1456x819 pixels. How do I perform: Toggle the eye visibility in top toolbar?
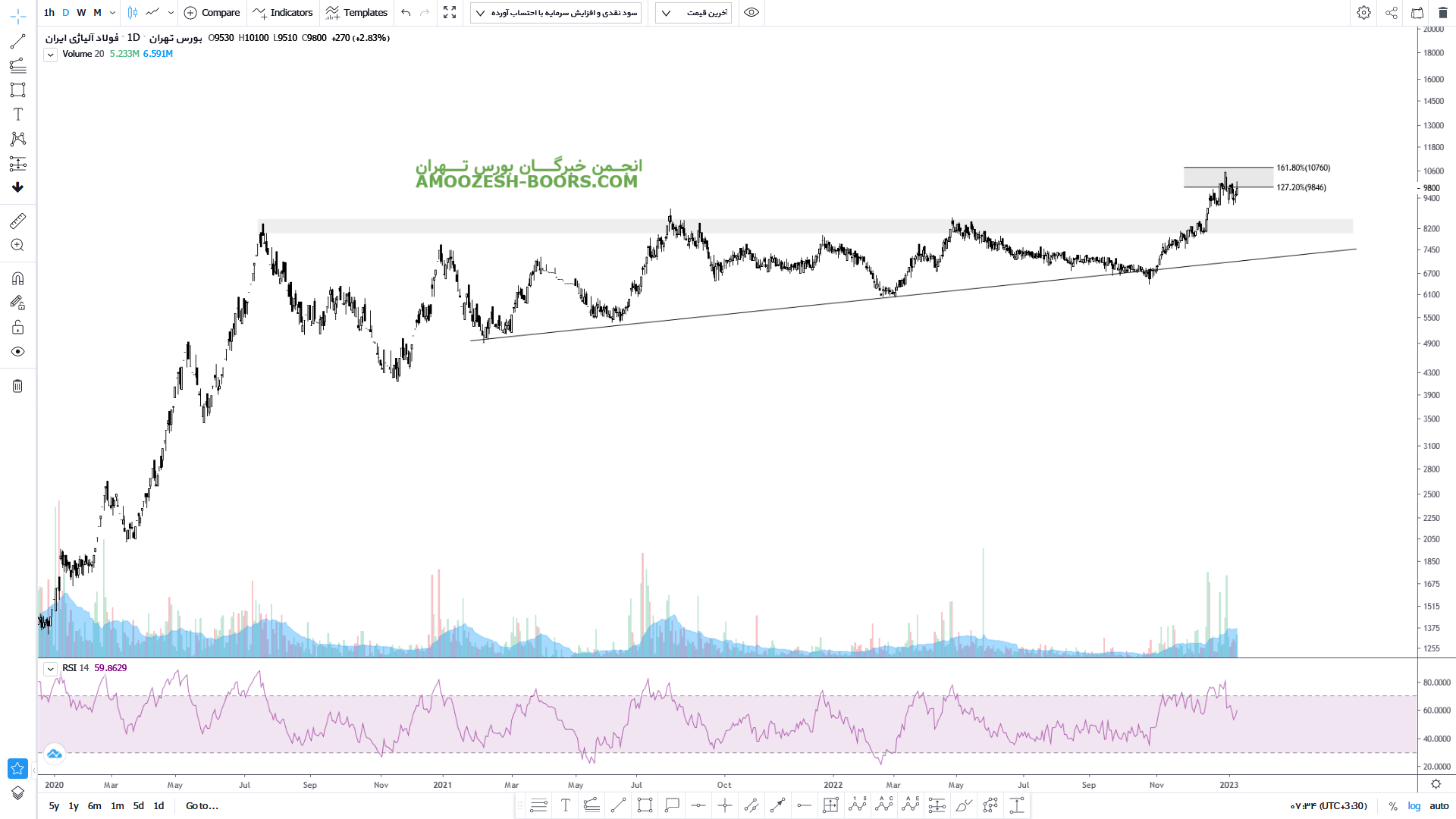tap(751, 12)
